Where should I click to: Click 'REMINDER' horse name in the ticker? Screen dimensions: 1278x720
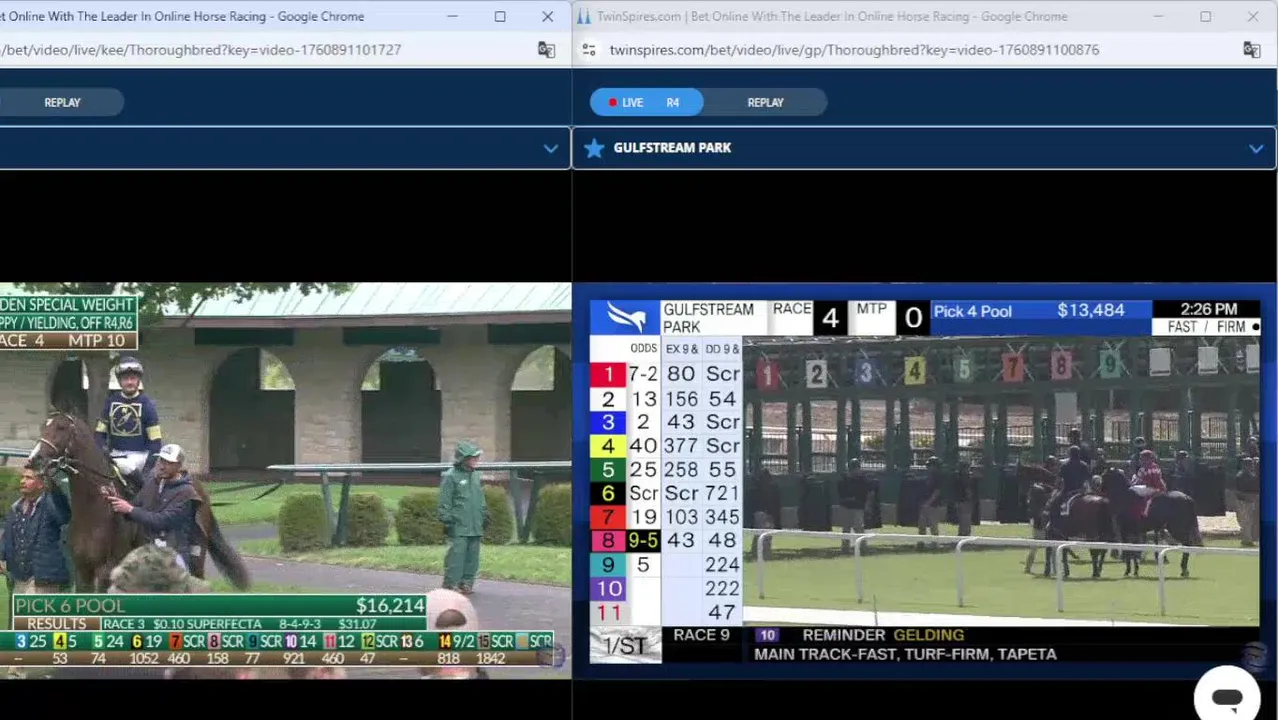(x=843, y=635)
